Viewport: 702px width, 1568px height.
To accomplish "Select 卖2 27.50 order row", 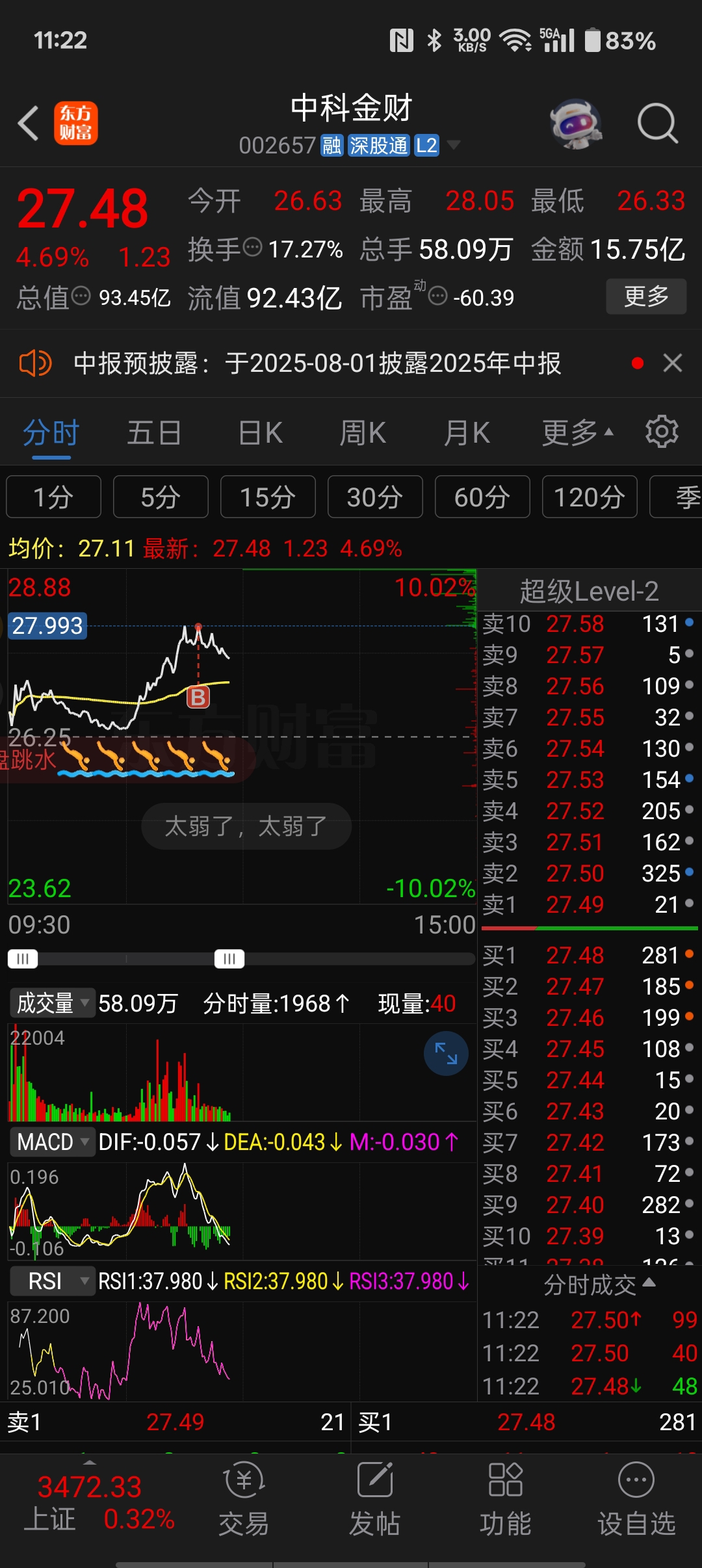I will [588, 873].
